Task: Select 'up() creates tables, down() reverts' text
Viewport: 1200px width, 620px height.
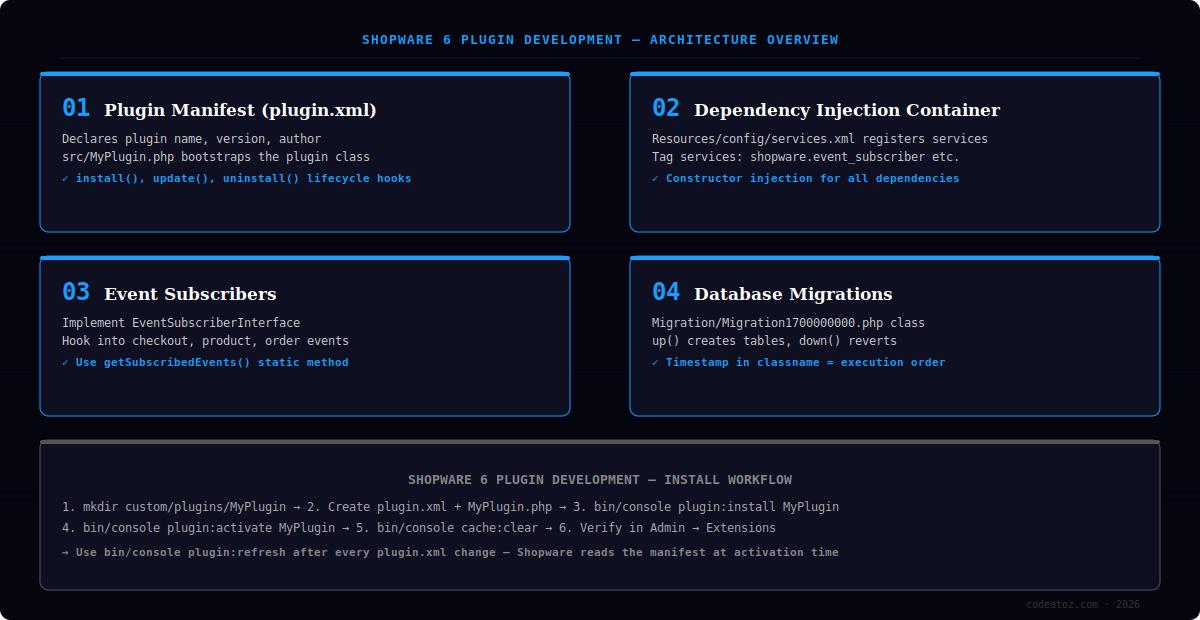Action: pyautogui.click(x=774, y=341)
